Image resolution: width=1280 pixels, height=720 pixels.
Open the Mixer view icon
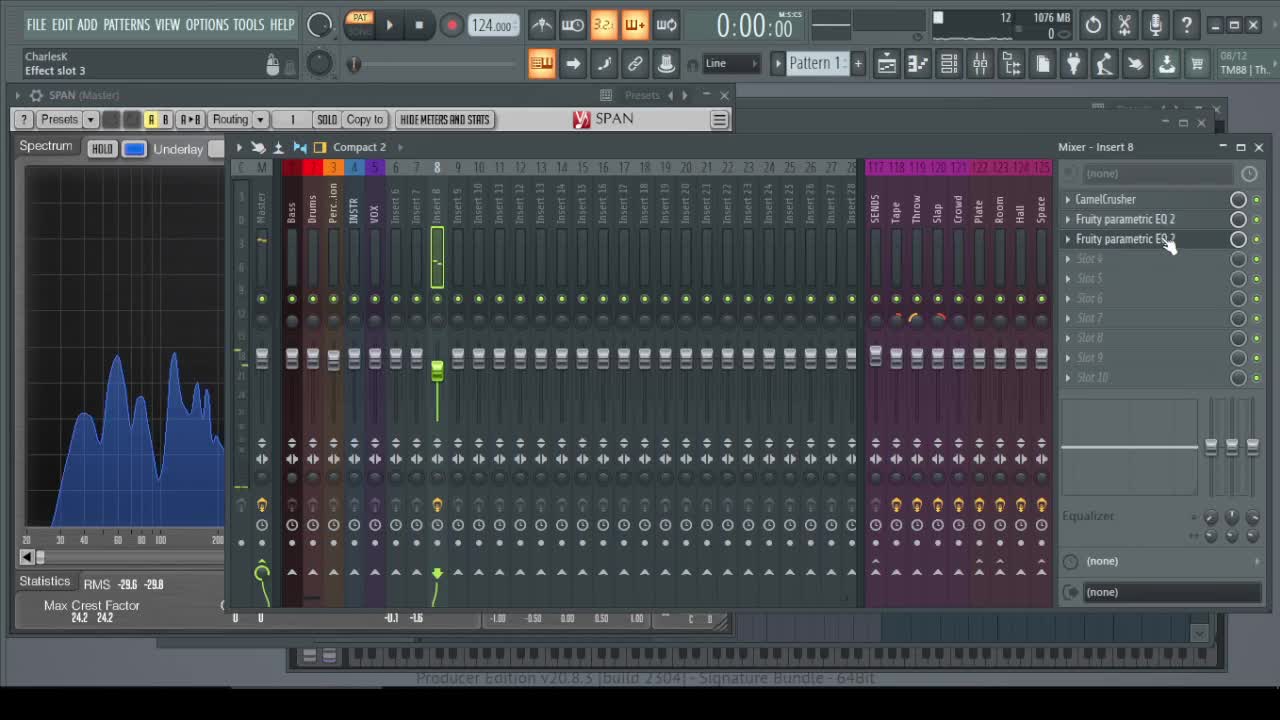[980, 64]
